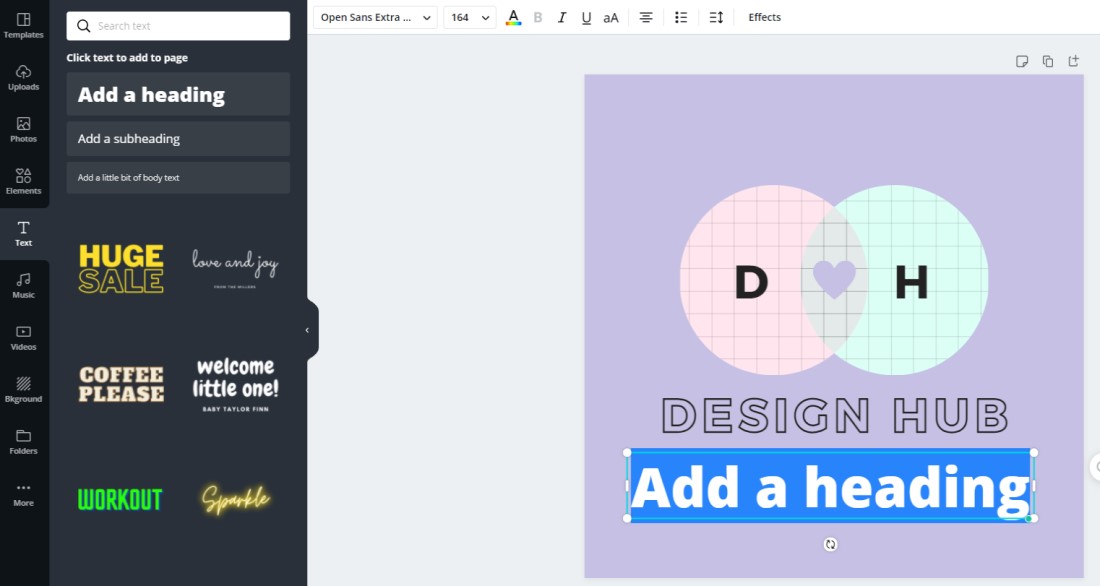Toggle uppercase aA formatting

click(x=611, y=18)
